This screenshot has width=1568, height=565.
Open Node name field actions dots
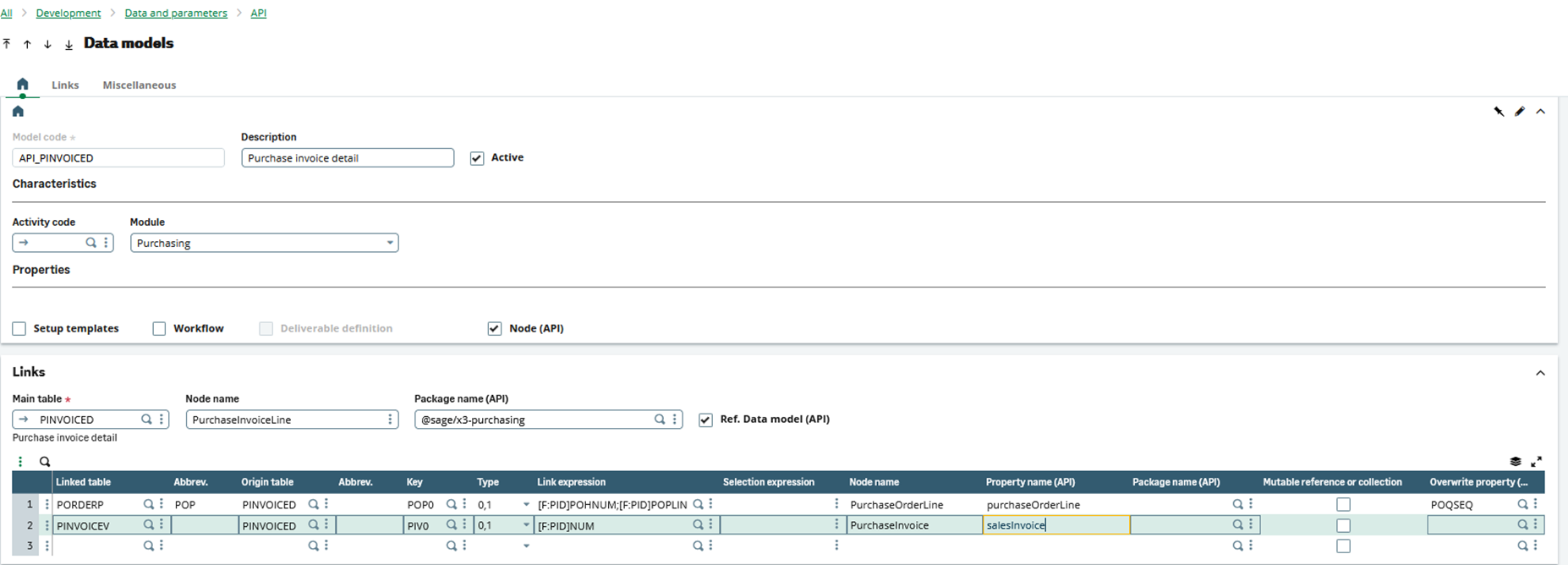coord(390,420)
